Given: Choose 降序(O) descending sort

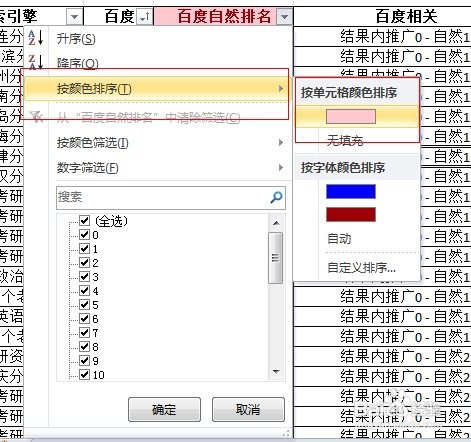Looking at the screenshot, I should 77,63.
